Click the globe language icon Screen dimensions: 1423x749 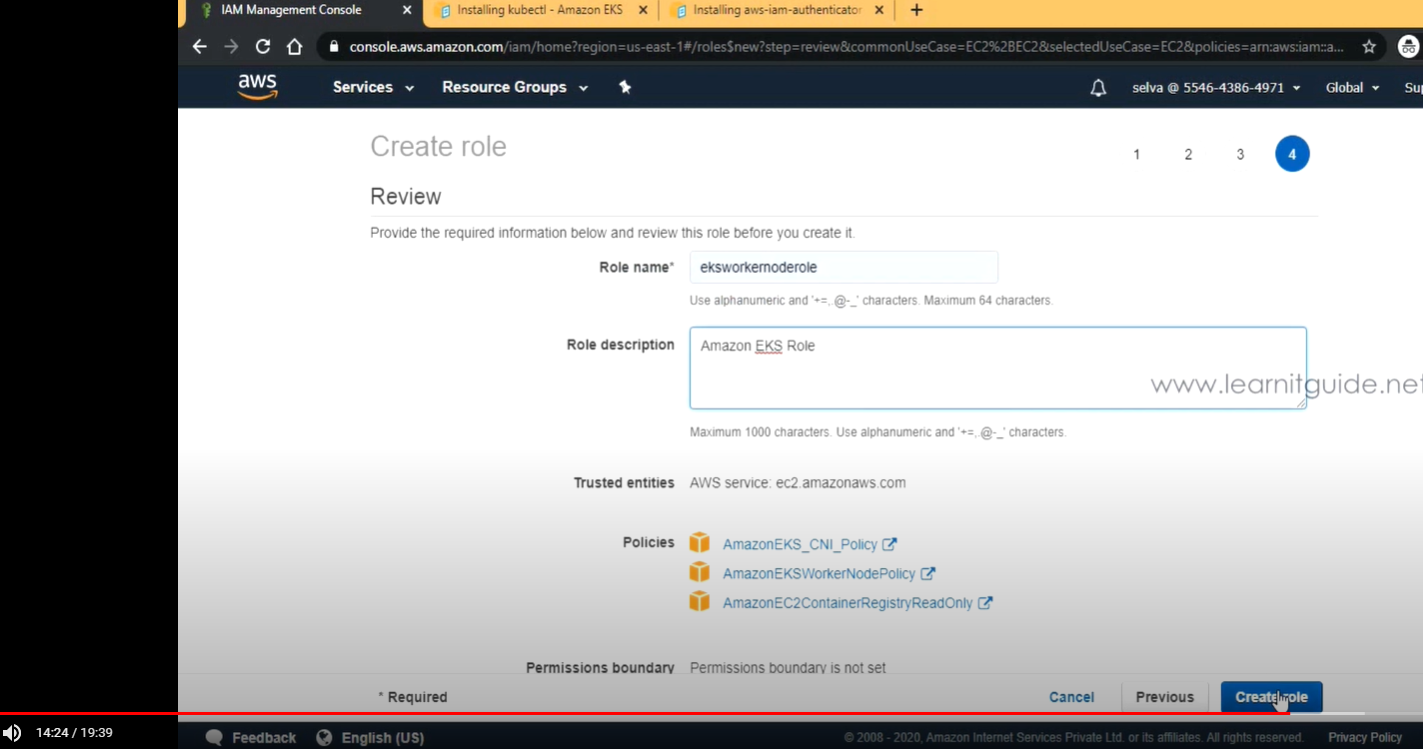tap(324, 738)
